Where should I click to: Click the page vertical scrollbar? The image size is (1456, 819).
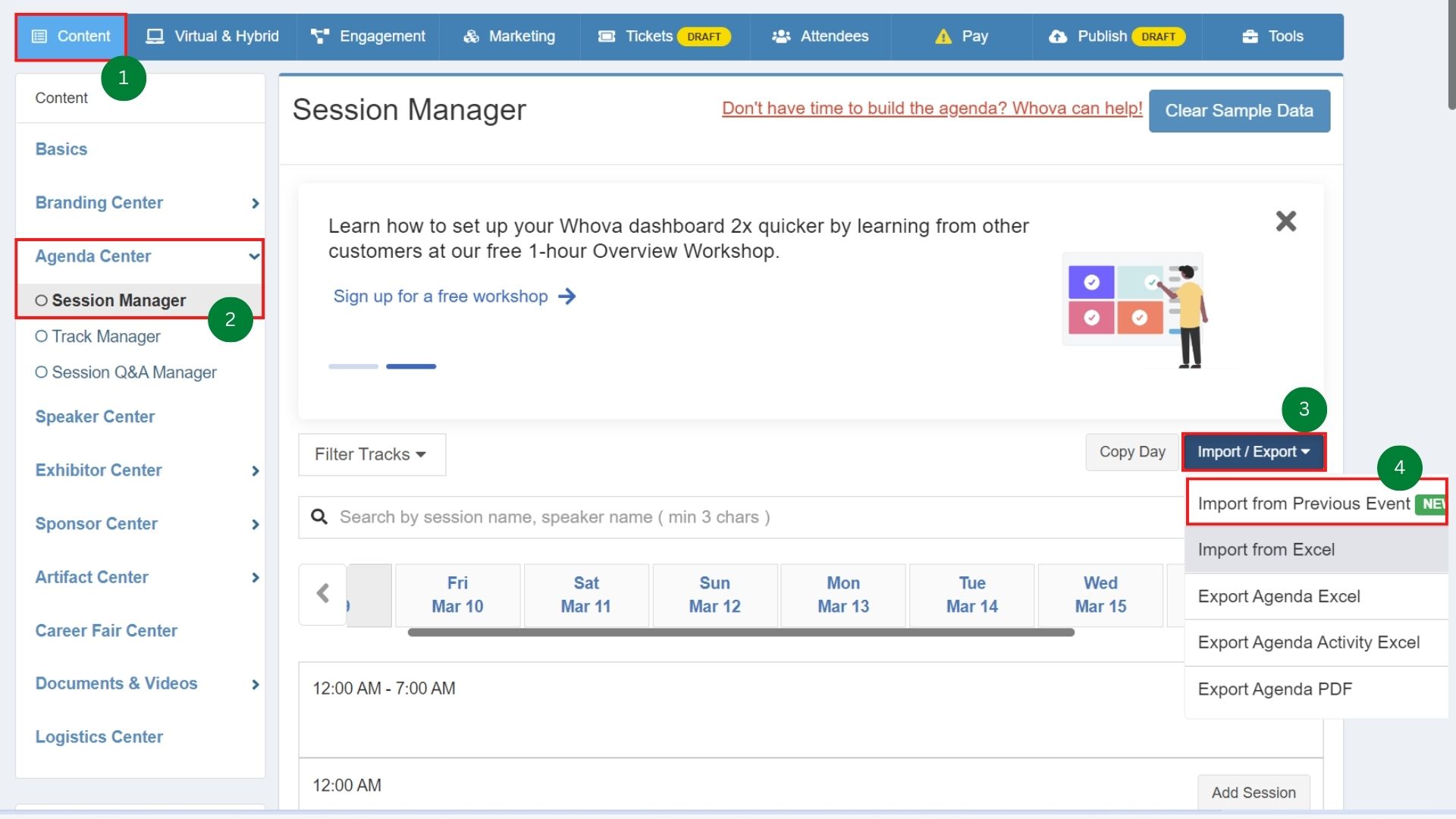1451,55
